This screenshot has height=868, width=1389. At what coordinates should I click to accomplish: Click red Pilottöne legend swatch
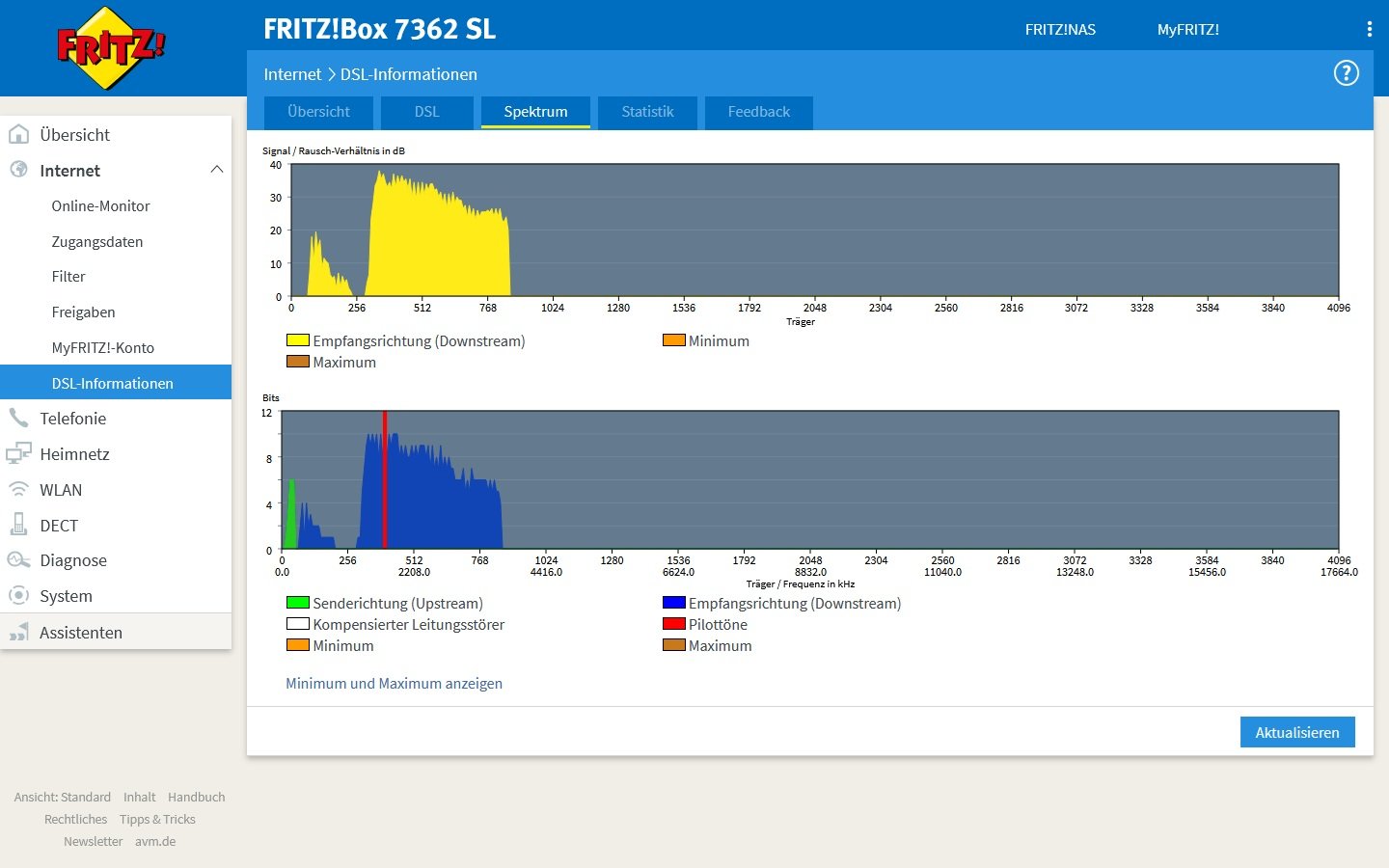[673, 624]
